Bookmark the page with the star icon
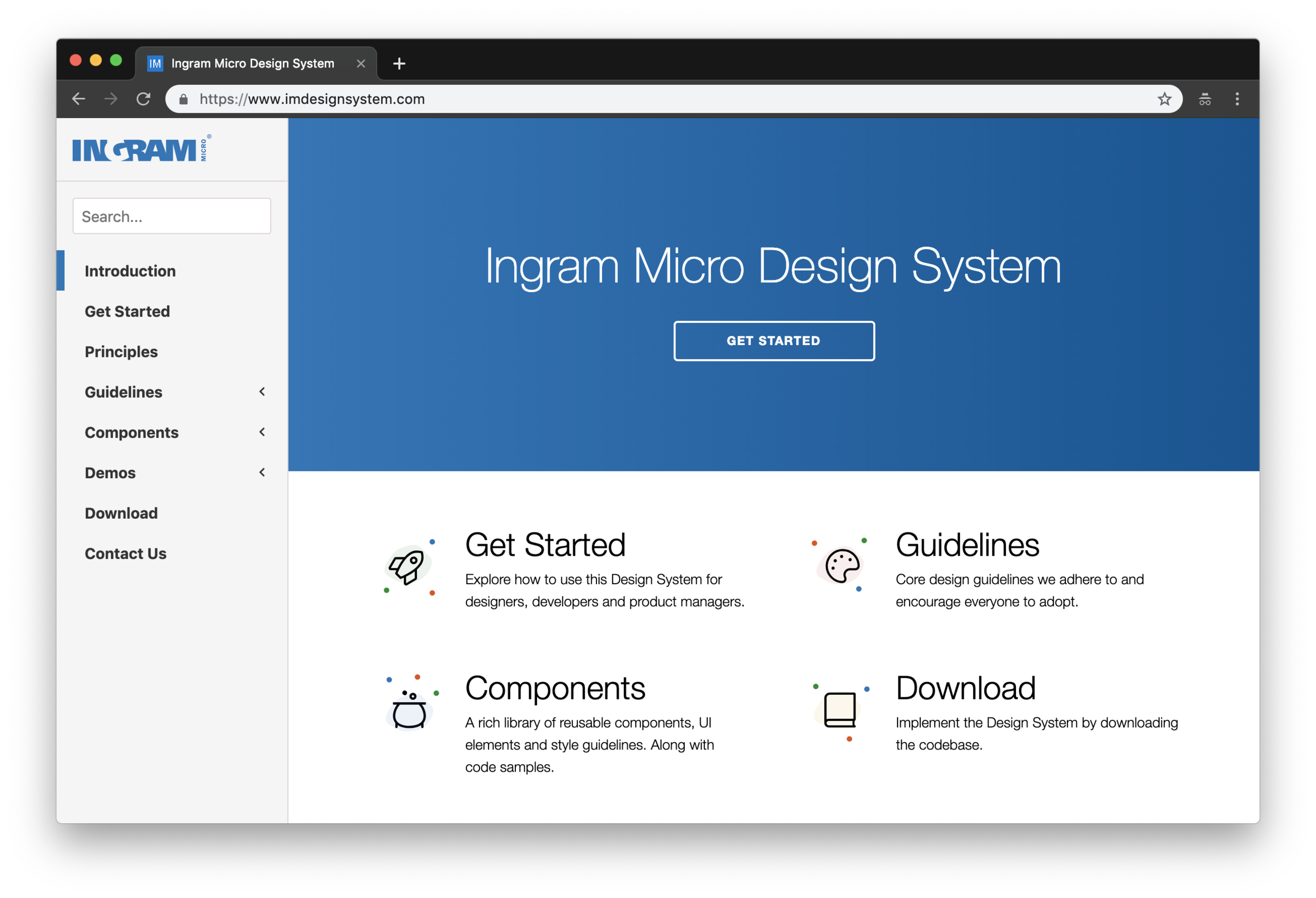The height and width of the screenshot is (898, 1316). (1164, 99)
